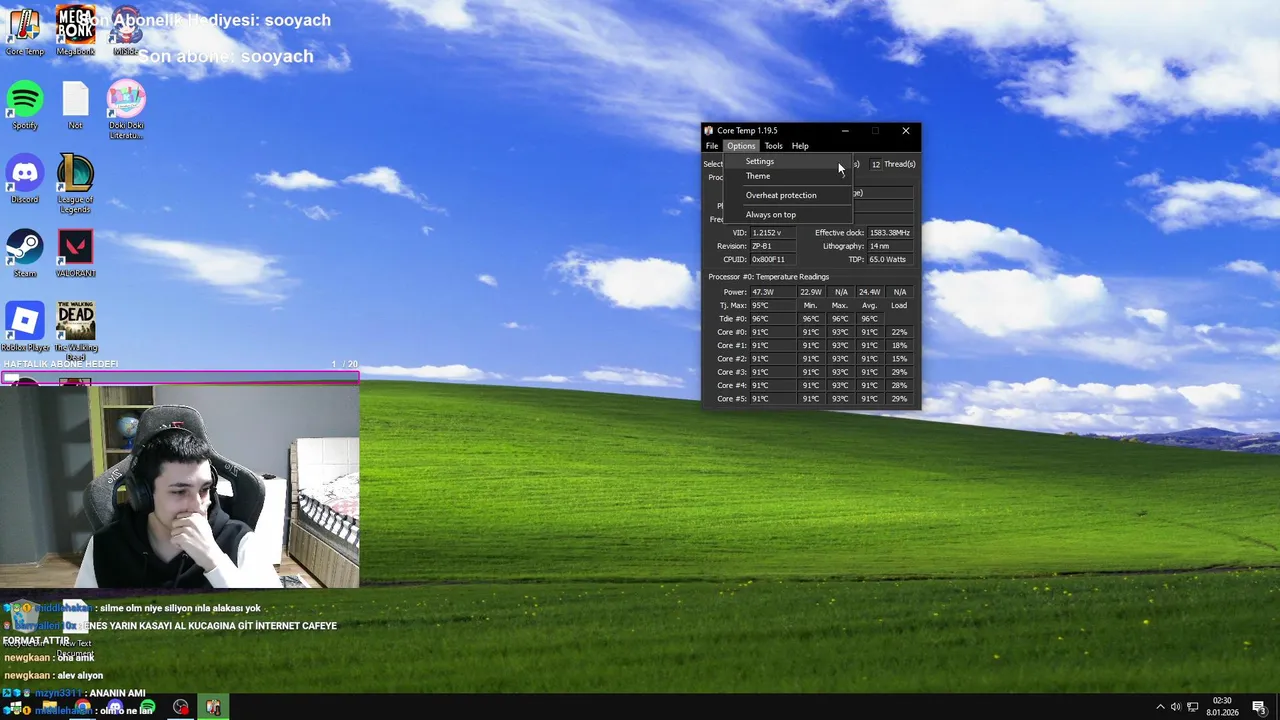Click the Tdie #0 current temperature 96°C
Viewport: 1280px width, 720px height.
pyautogui.click(x=772, y=319)
